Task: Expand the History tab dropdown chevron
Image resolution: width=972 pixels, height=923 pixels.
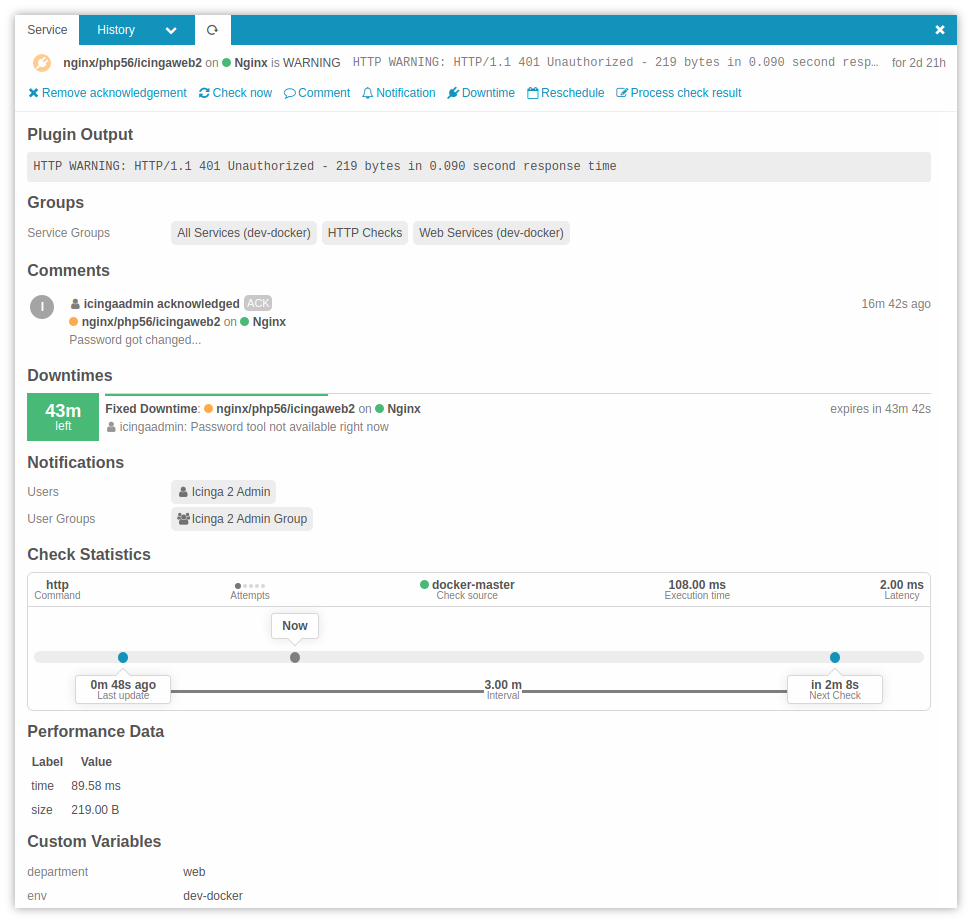Action: [172, 30]
